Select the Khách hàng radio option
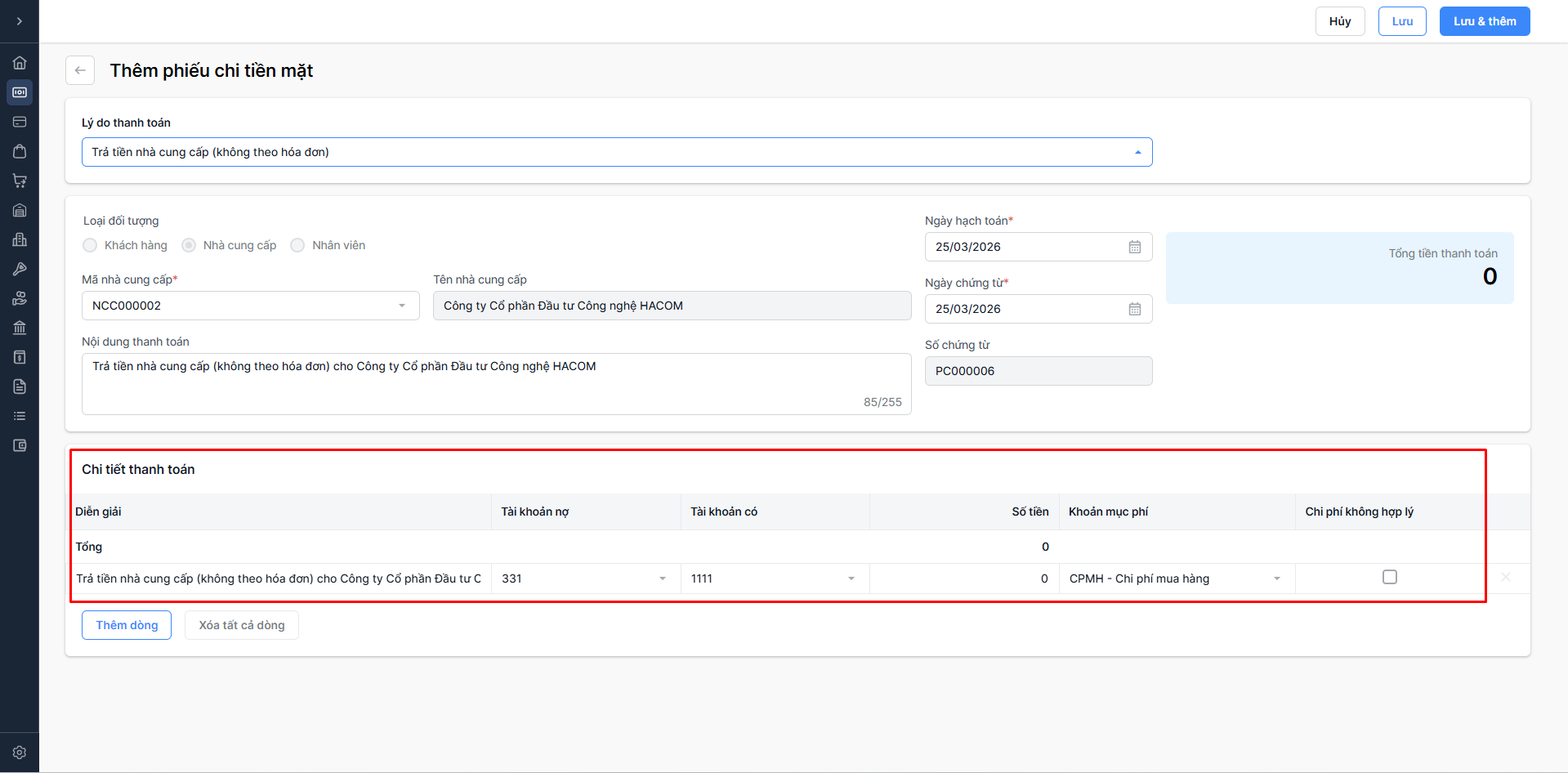 pyautogui.click(x=90, y=245)
